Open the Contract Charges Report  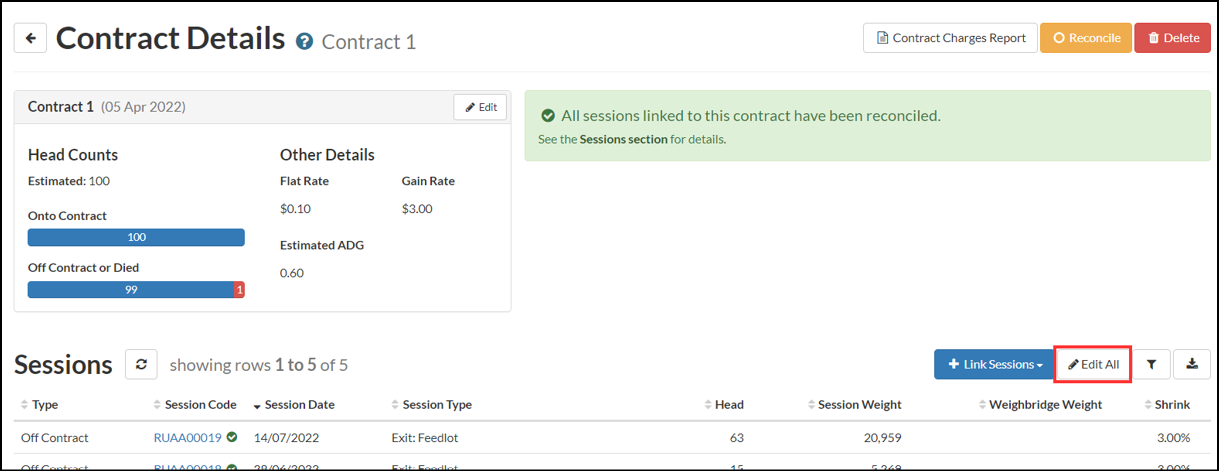click(950, 38)
